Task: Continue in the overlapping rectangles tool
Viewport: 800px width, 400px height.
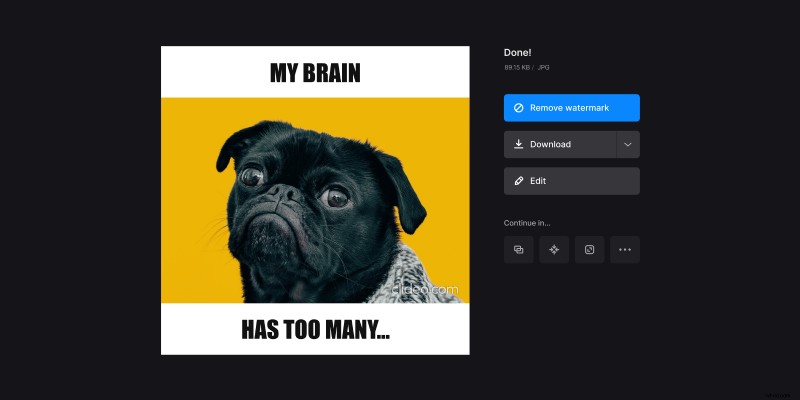Action: (518, 249)
